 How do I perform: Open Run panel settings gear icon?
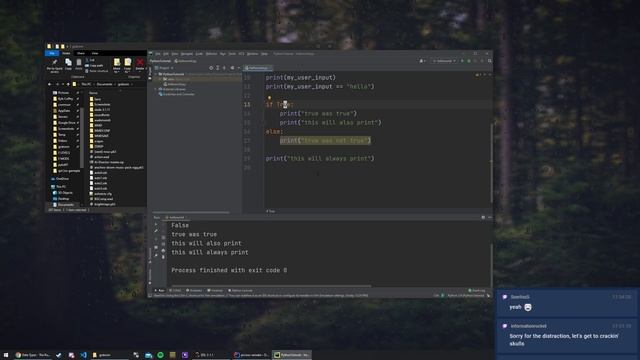click(x=483, y=217)
